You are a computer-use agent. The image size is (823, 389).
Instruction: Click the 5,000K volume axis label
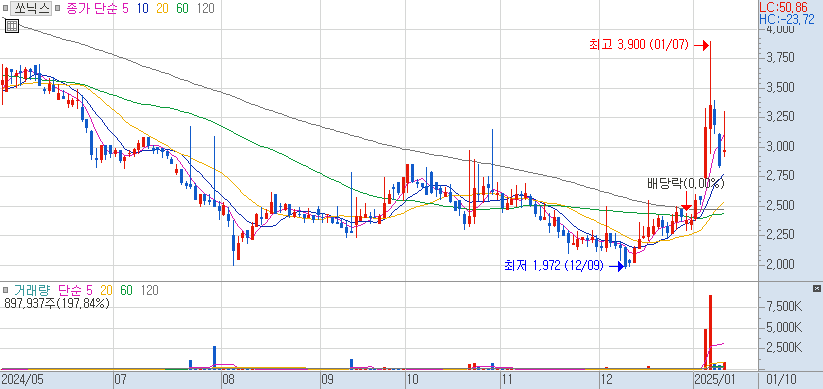pos(784,328)
